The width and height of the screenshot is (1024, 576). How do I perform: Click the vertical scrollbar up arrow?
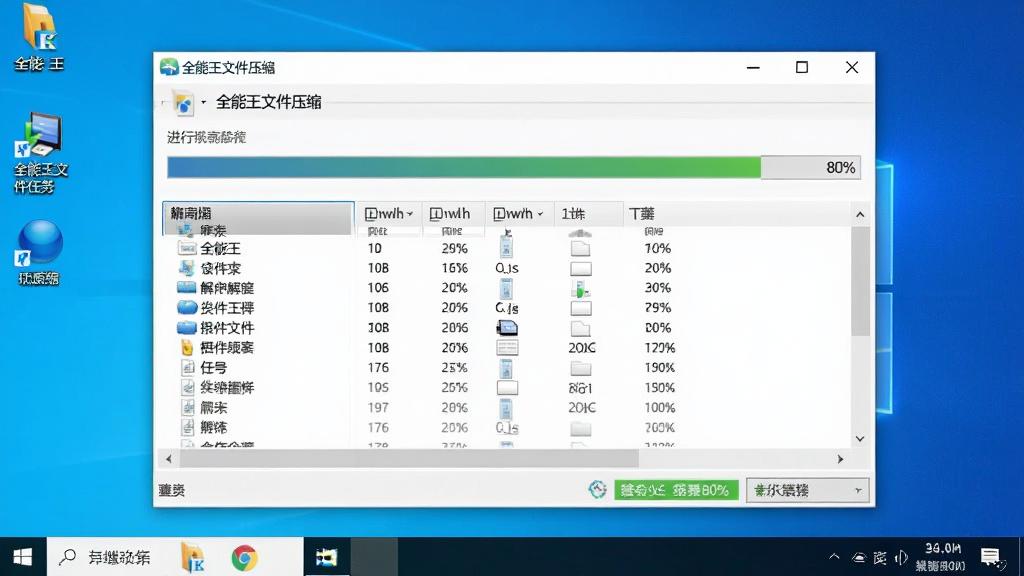(860, 214)
